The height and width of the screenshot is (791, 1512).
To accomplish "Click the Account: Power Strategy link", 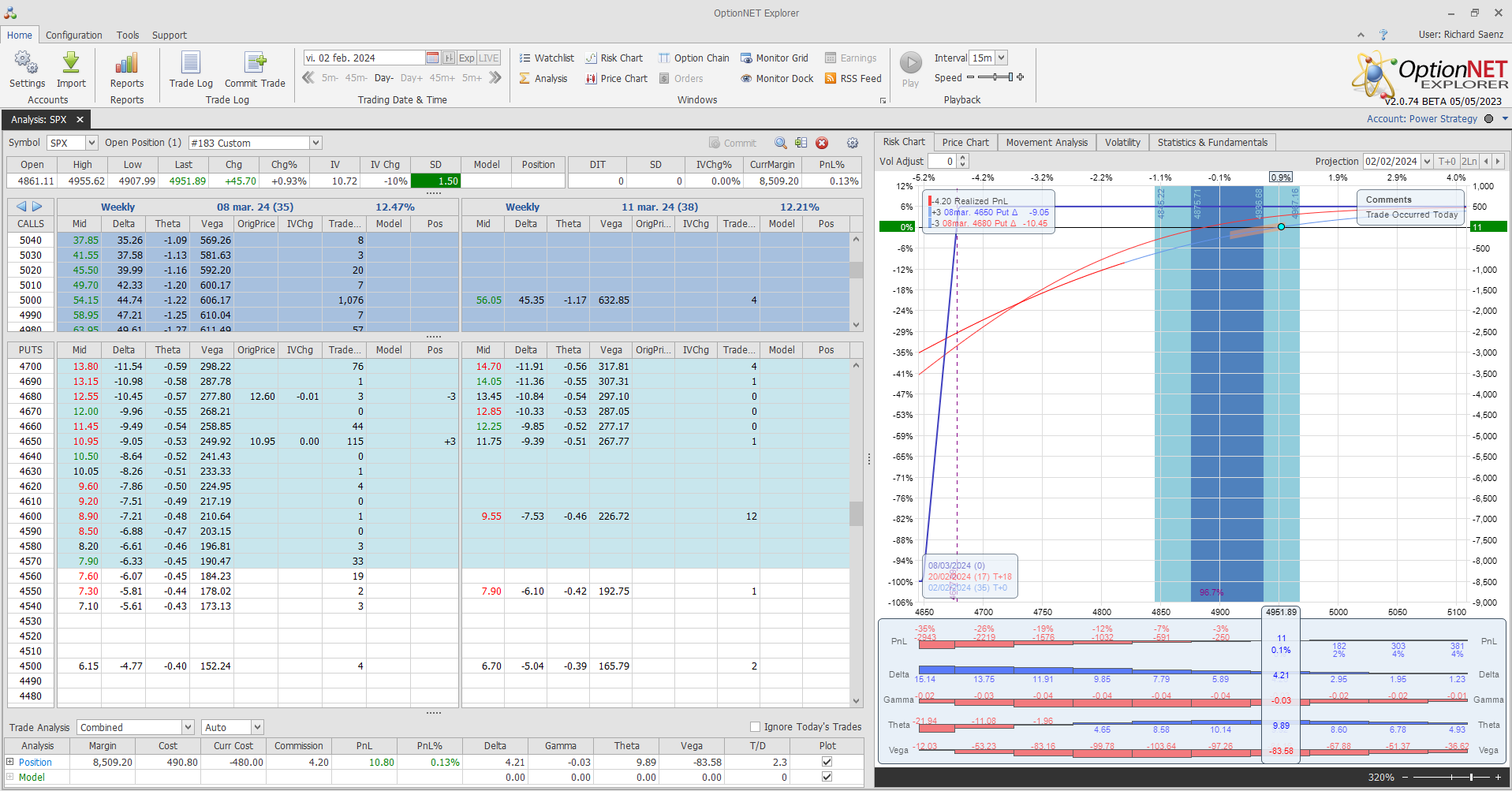I will pos(1422,119).
